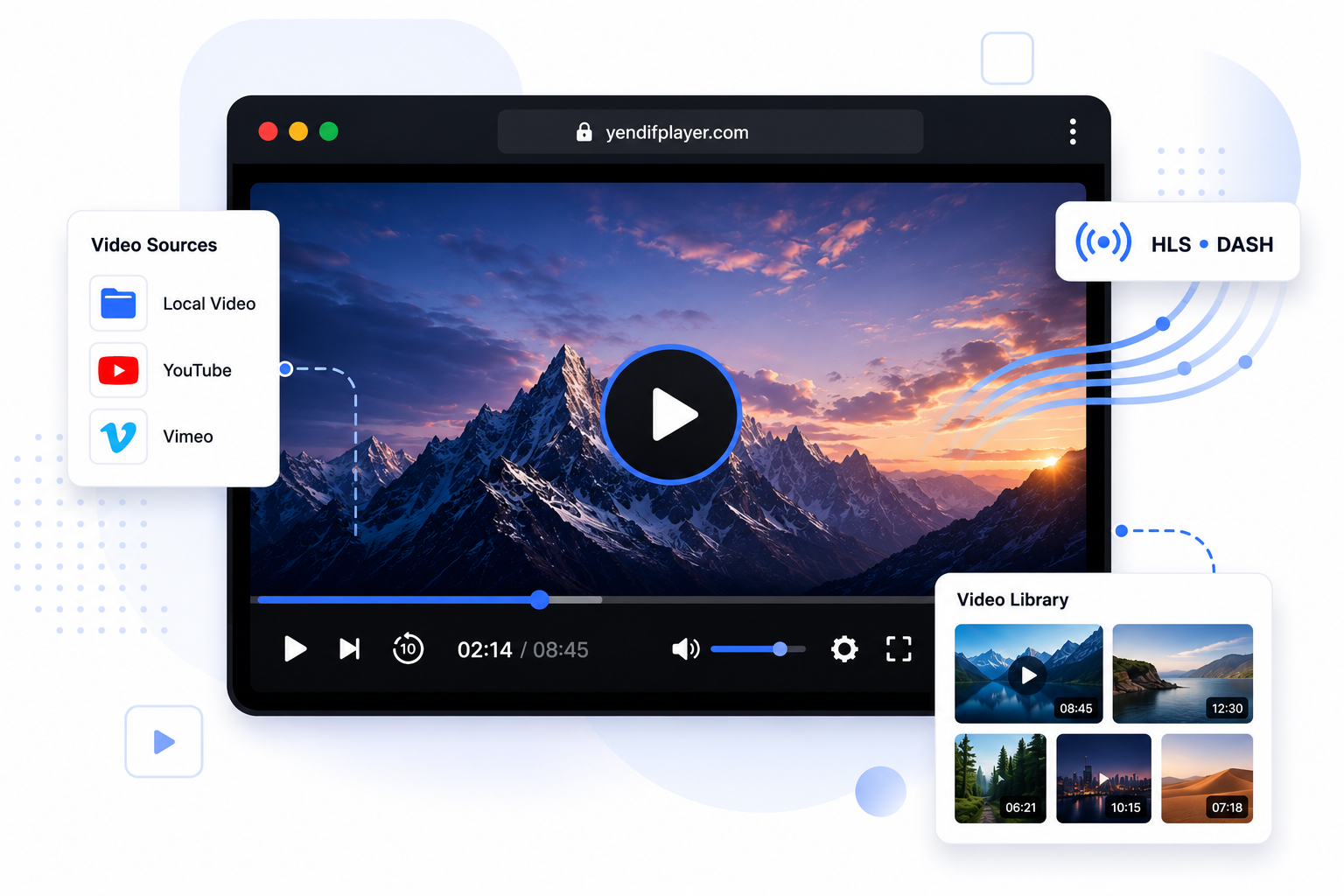The height and width of the screenshot is (896, 1344).
Task: Open the 10:15 city night thumbnail
Action: click(1103, 778)
